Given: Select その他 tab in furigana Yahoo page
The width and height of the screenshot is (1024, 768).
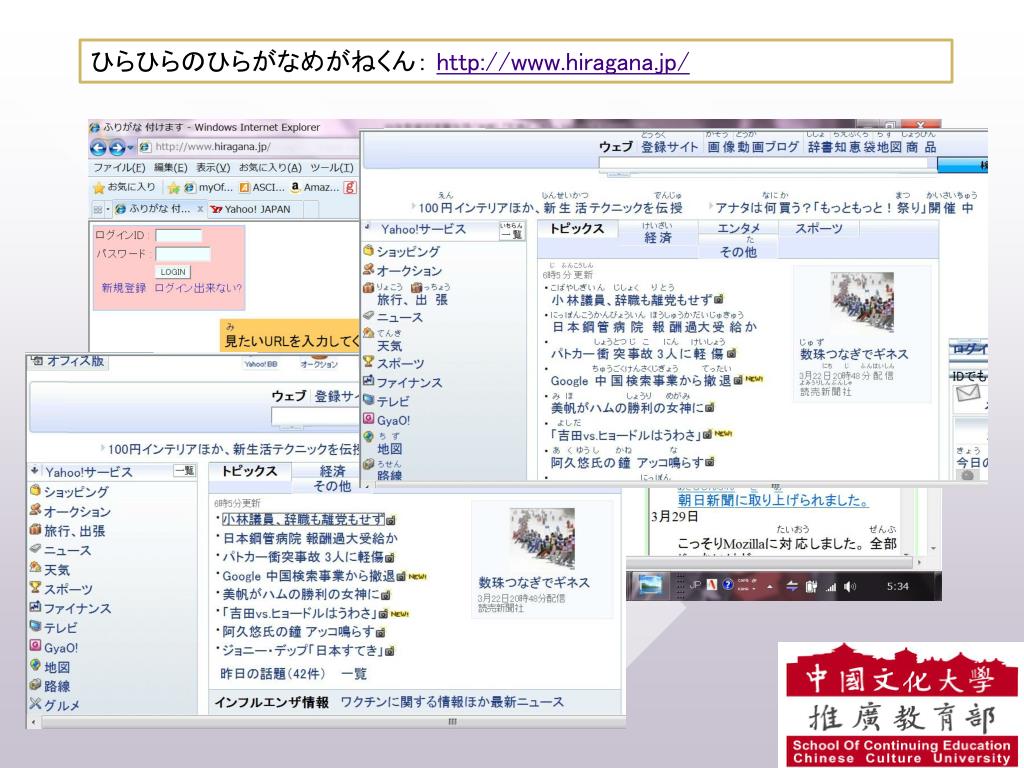Looking at the screenshot, I should [x=739, y=251].
